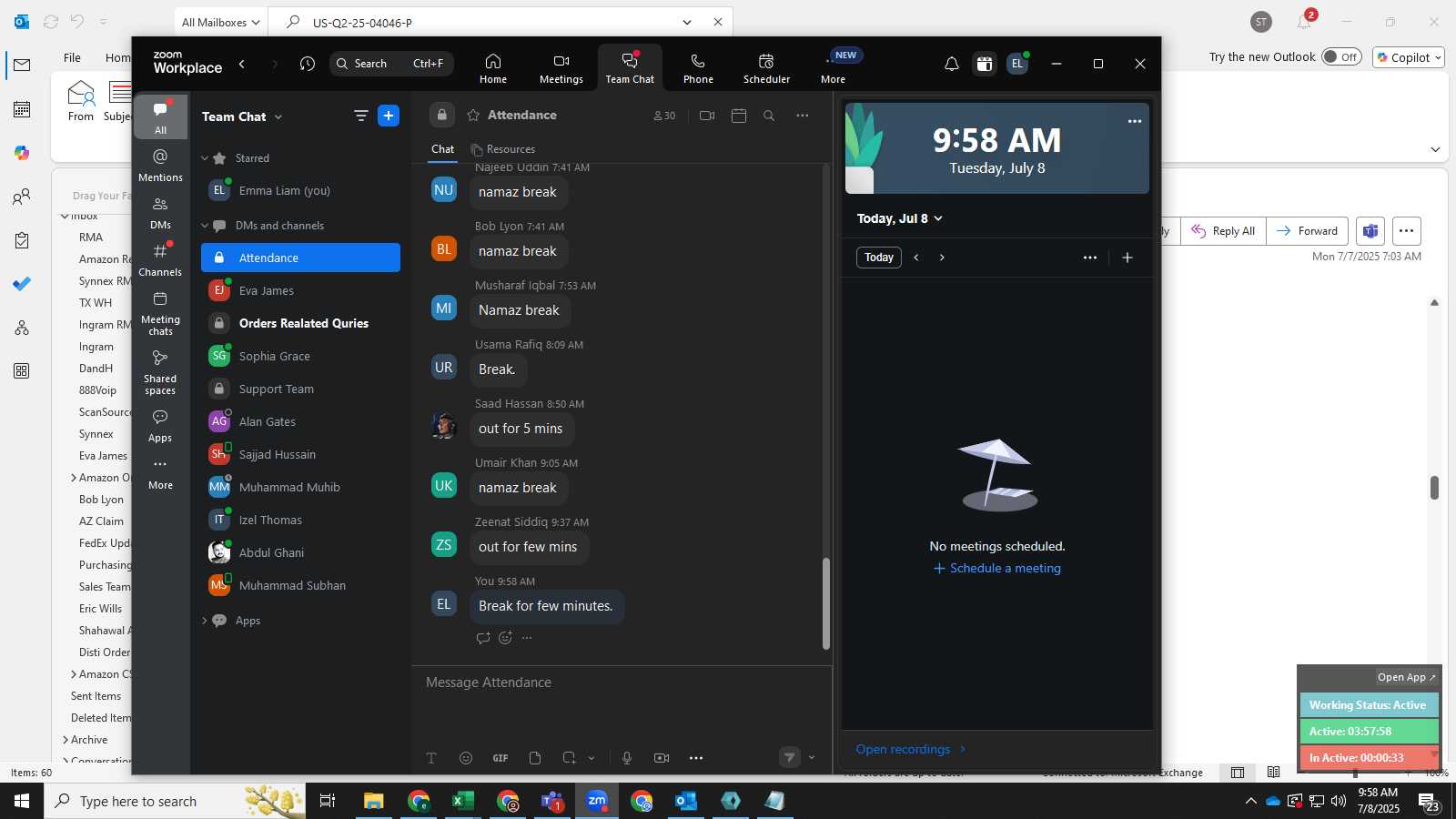Open the More menu in Zoom
The width and height of the screenshot is (1456, 819).
click(833, 68)
